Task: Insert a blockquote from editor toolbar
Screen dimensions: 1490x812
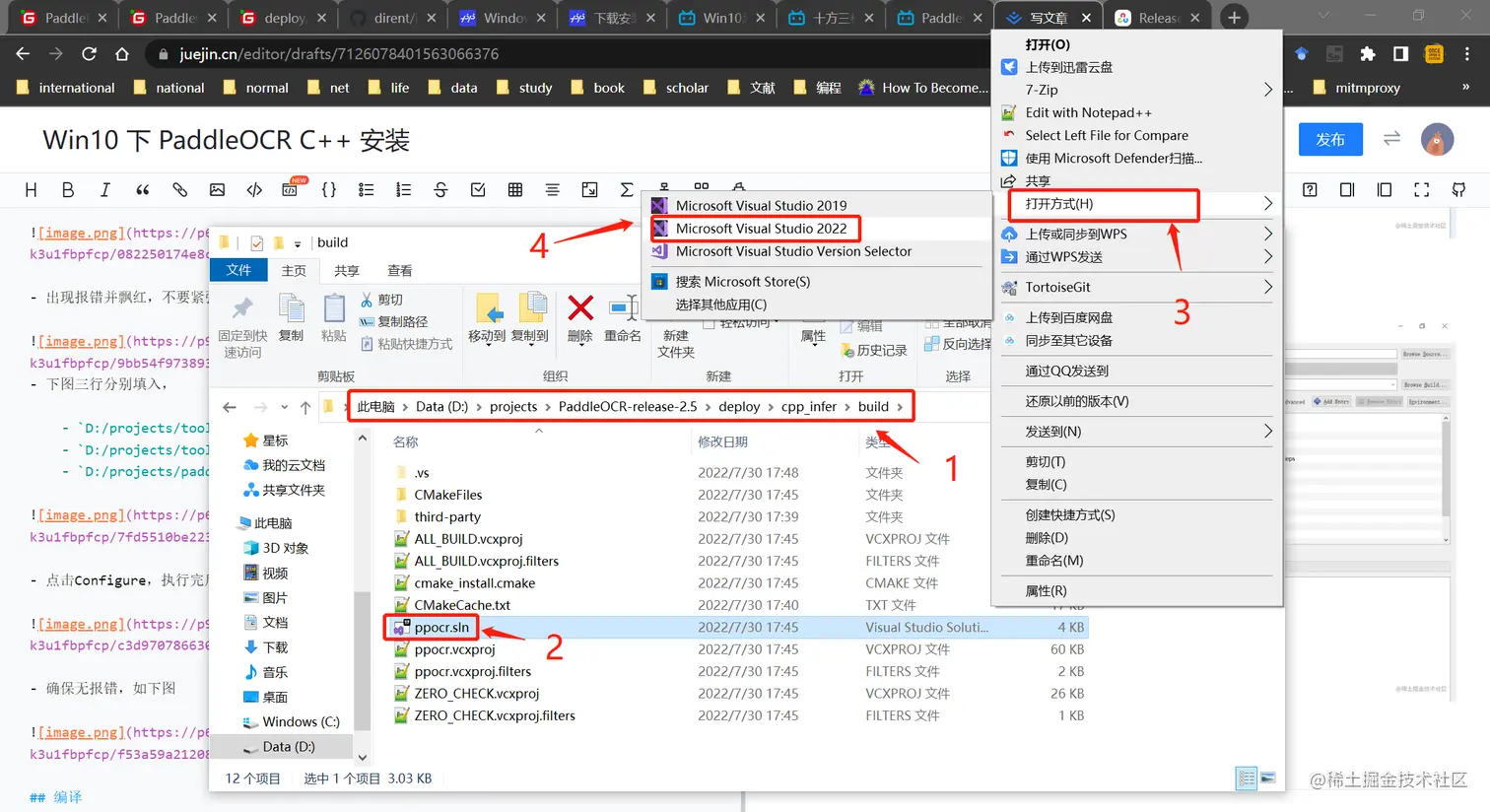Action: click(x=142, y=190)
